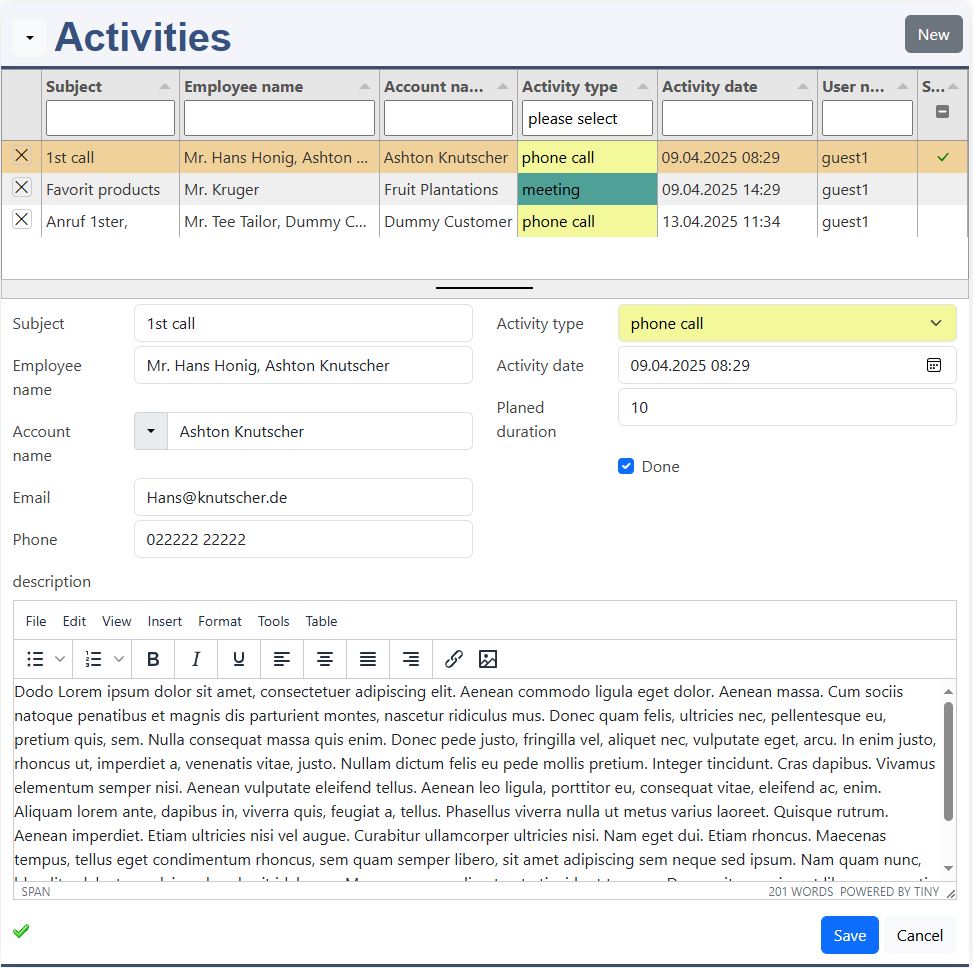
Task: Toggle bold formatting in description editor
Action: 153,659
